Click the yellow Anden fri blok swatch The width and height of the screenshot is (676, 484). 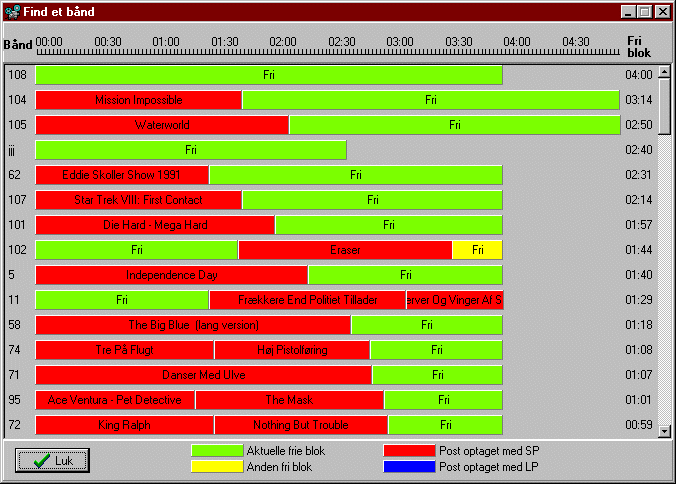pos(217,467)
